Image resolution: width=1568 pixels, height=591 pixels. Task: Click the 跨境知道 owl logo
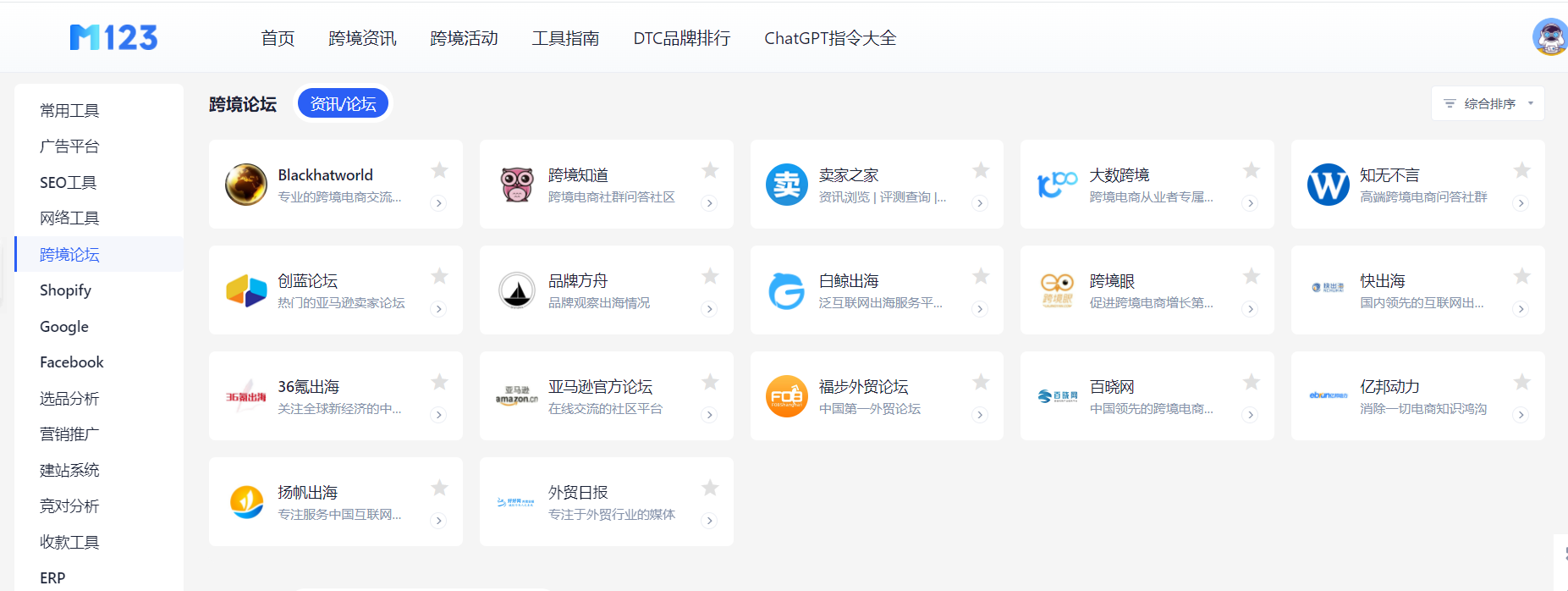517,185
